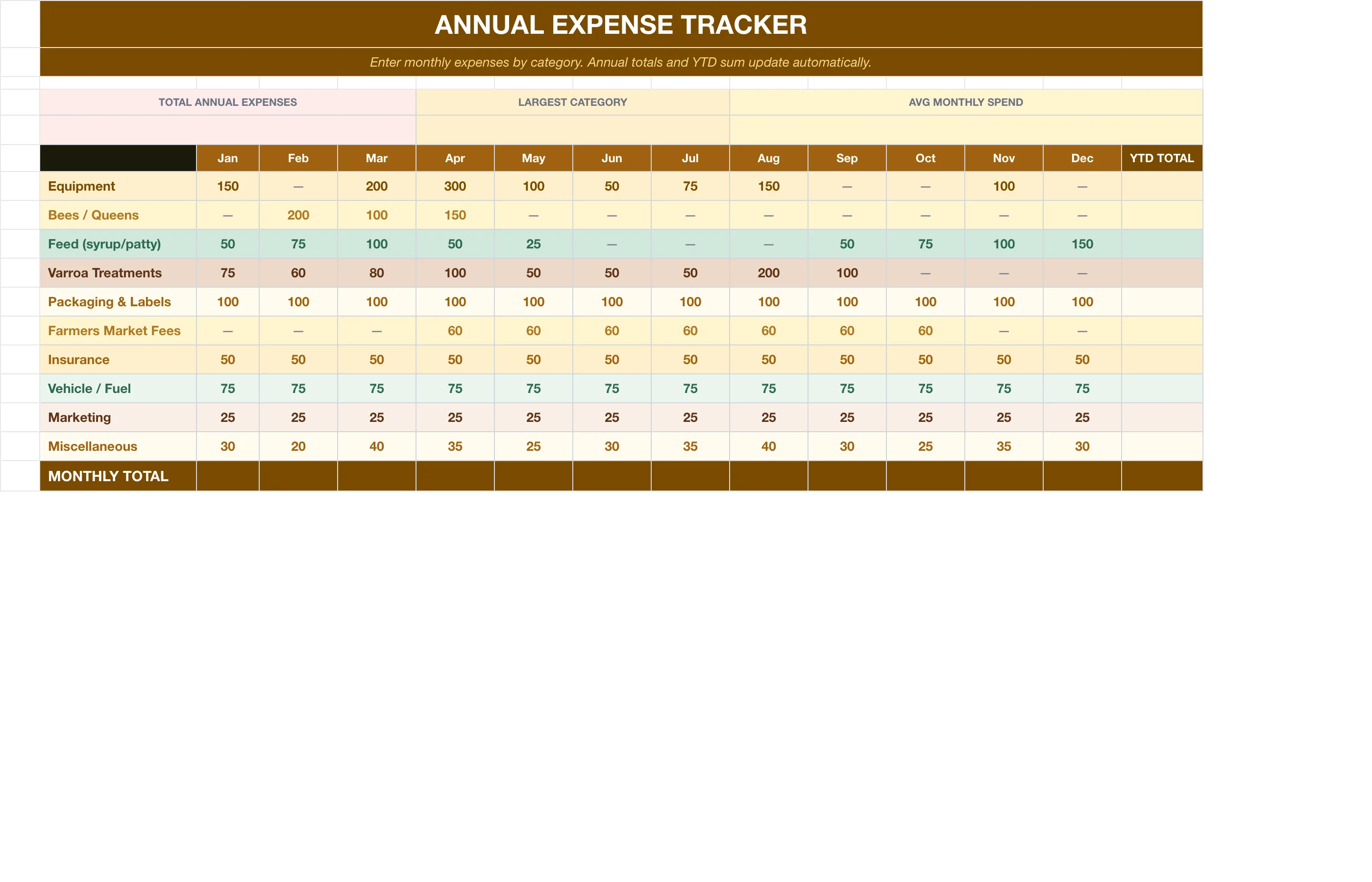Select the TOTAL ANNUAL EXPENSES header
The width and height of the screenshot is (1372, 882).
[227, 102]
